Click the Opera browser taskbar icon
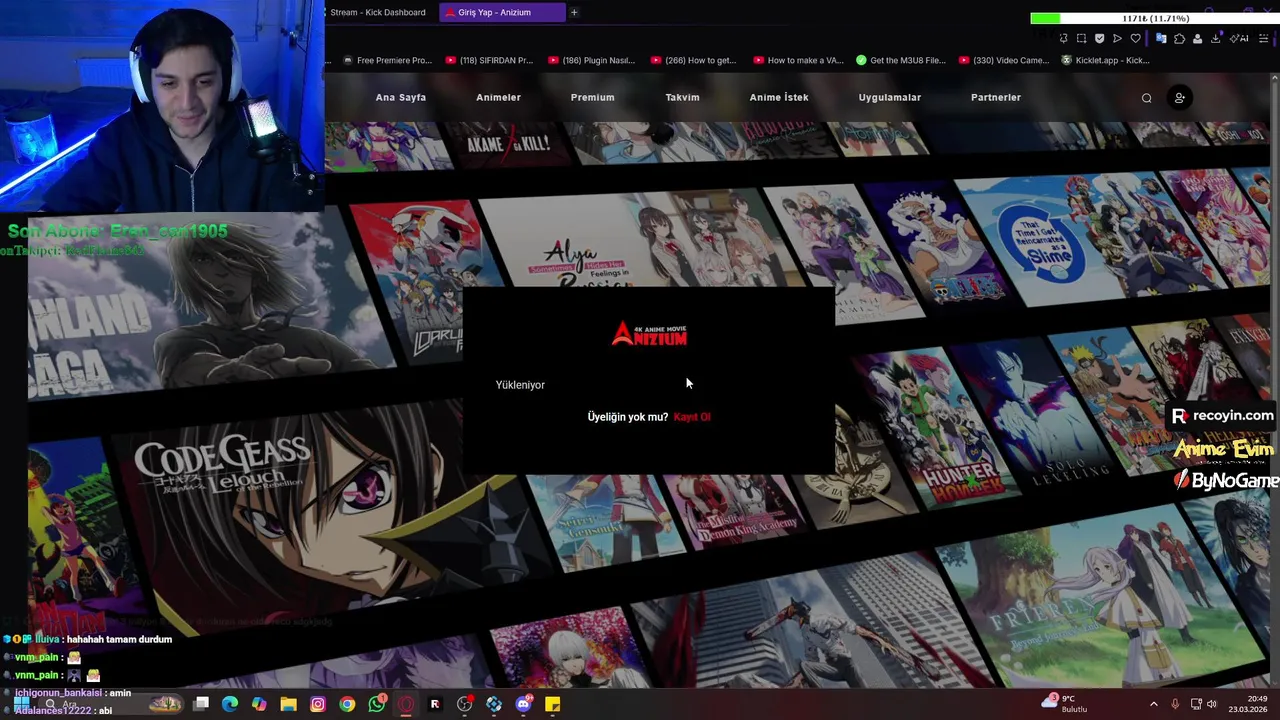This screenshot has width=1280, height=720. pos(406,704)
